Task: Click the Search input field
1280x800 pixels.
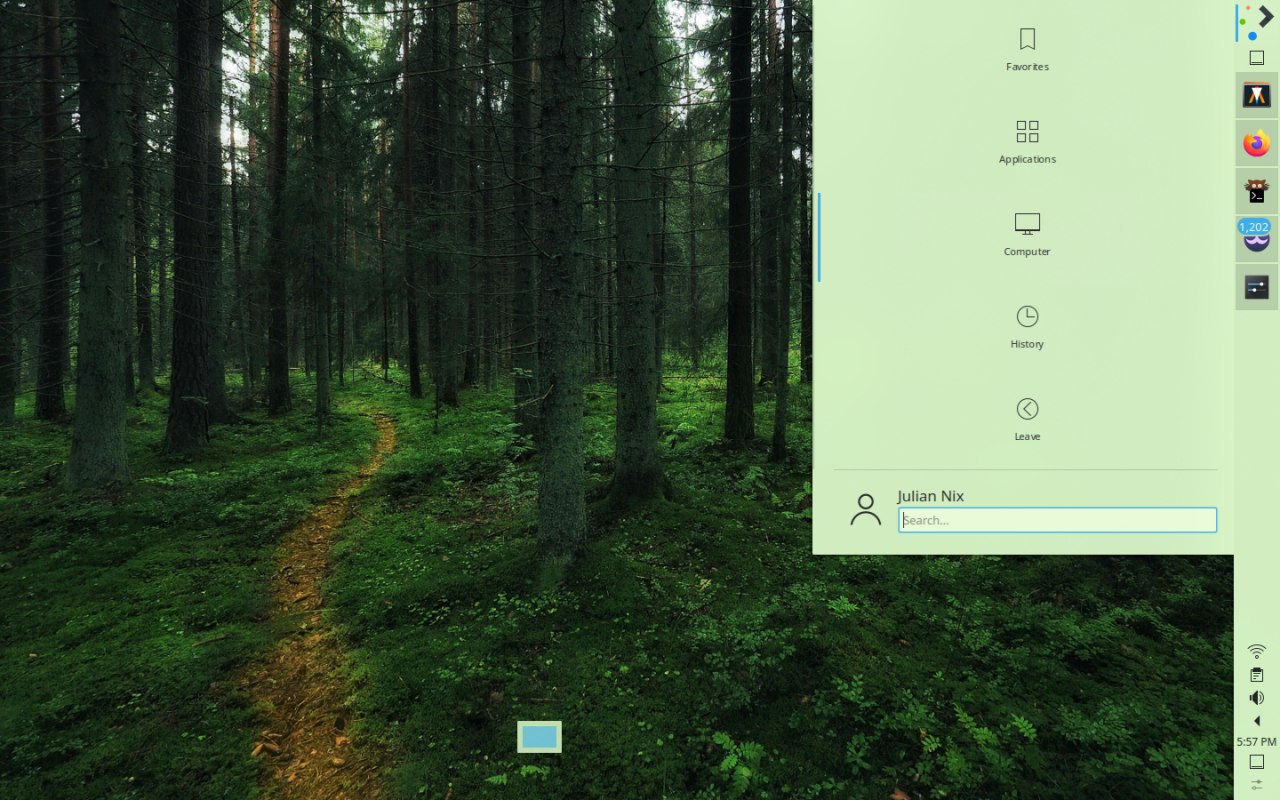Action: coord(1057,520)
